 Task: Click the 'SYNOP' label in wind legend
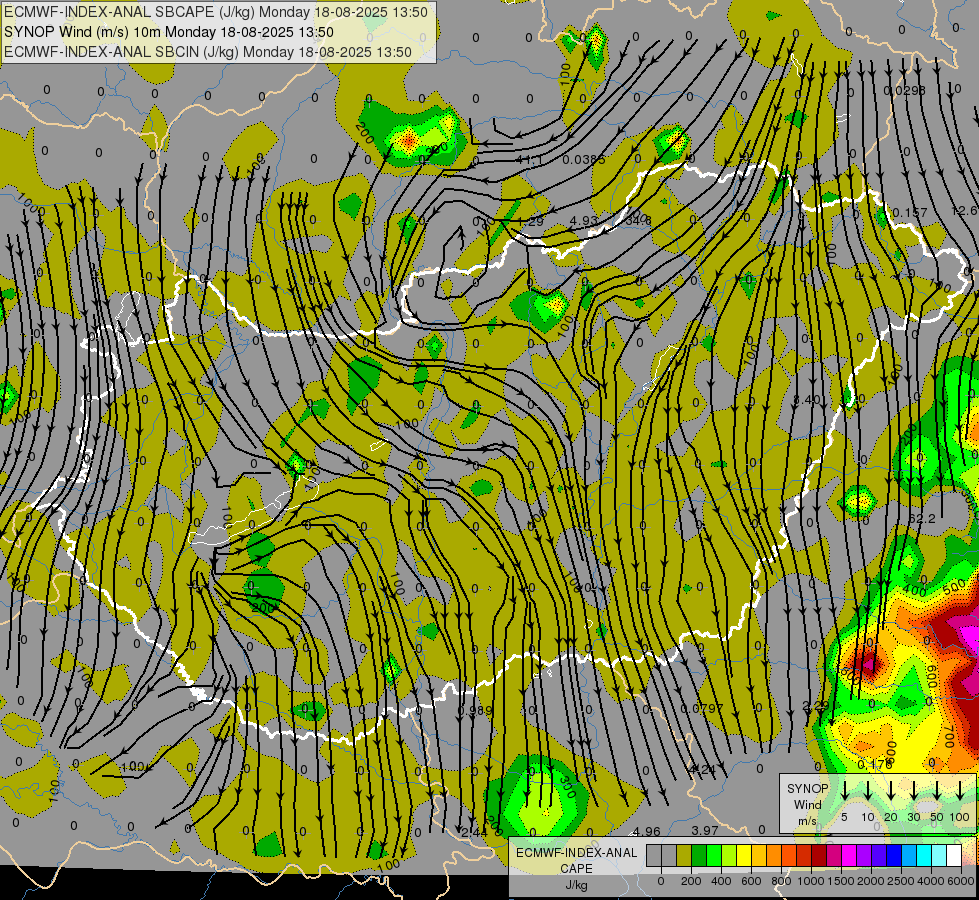[x=807, y=788]
